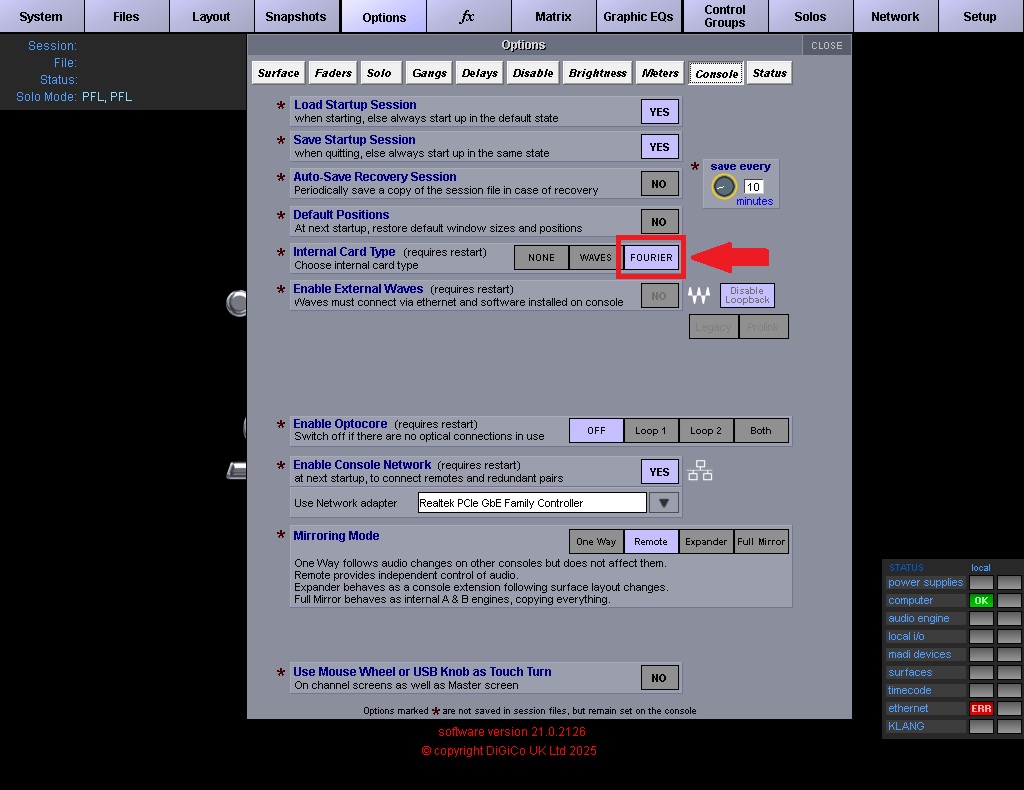The image size is (1024, 790).
Task: Open the Solos menu
Action: 810,16
